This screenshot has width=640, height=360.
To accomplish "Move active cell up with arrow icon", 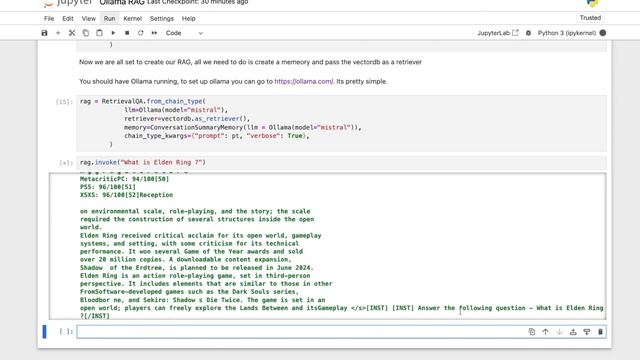I will click(545, 332).
